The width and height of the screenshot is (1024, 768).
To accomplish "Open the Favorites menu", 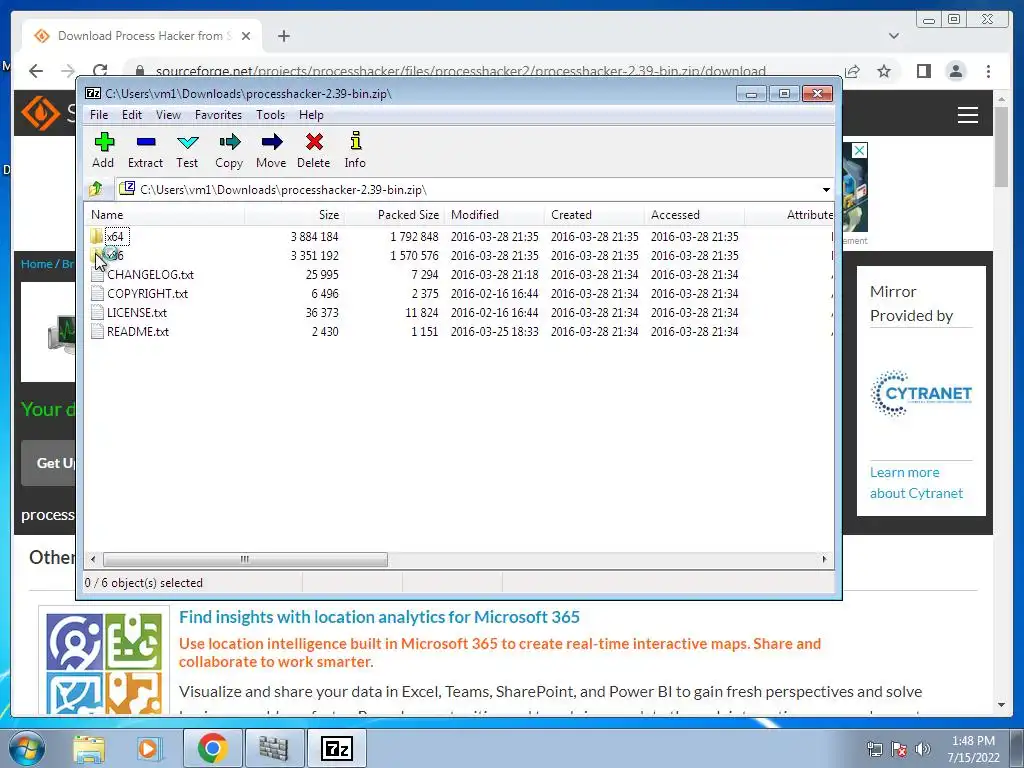I will [x=218, y=115].
